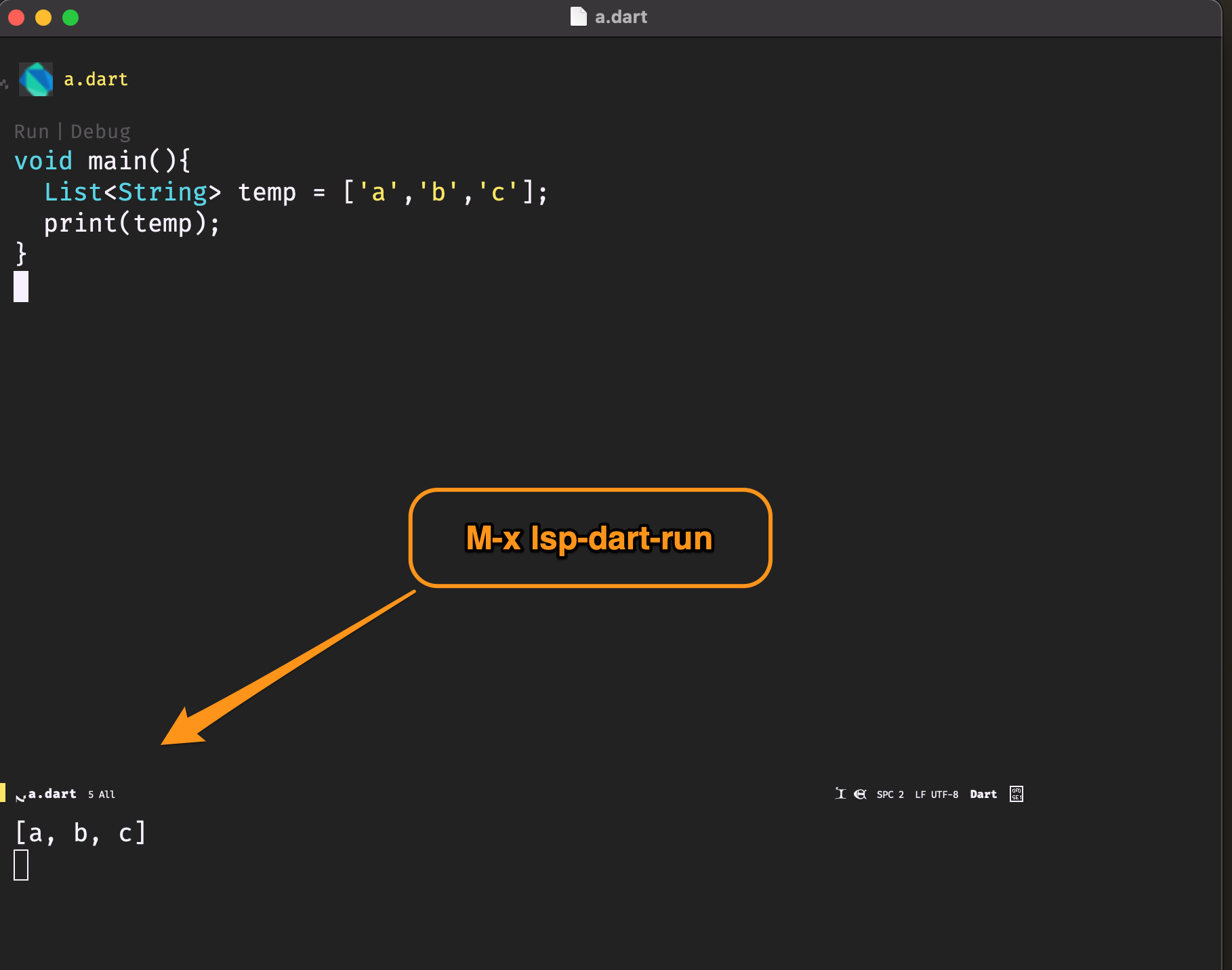Click the document icon in the title bar
Screen dimensions: 1232x970
coord(578,17)
